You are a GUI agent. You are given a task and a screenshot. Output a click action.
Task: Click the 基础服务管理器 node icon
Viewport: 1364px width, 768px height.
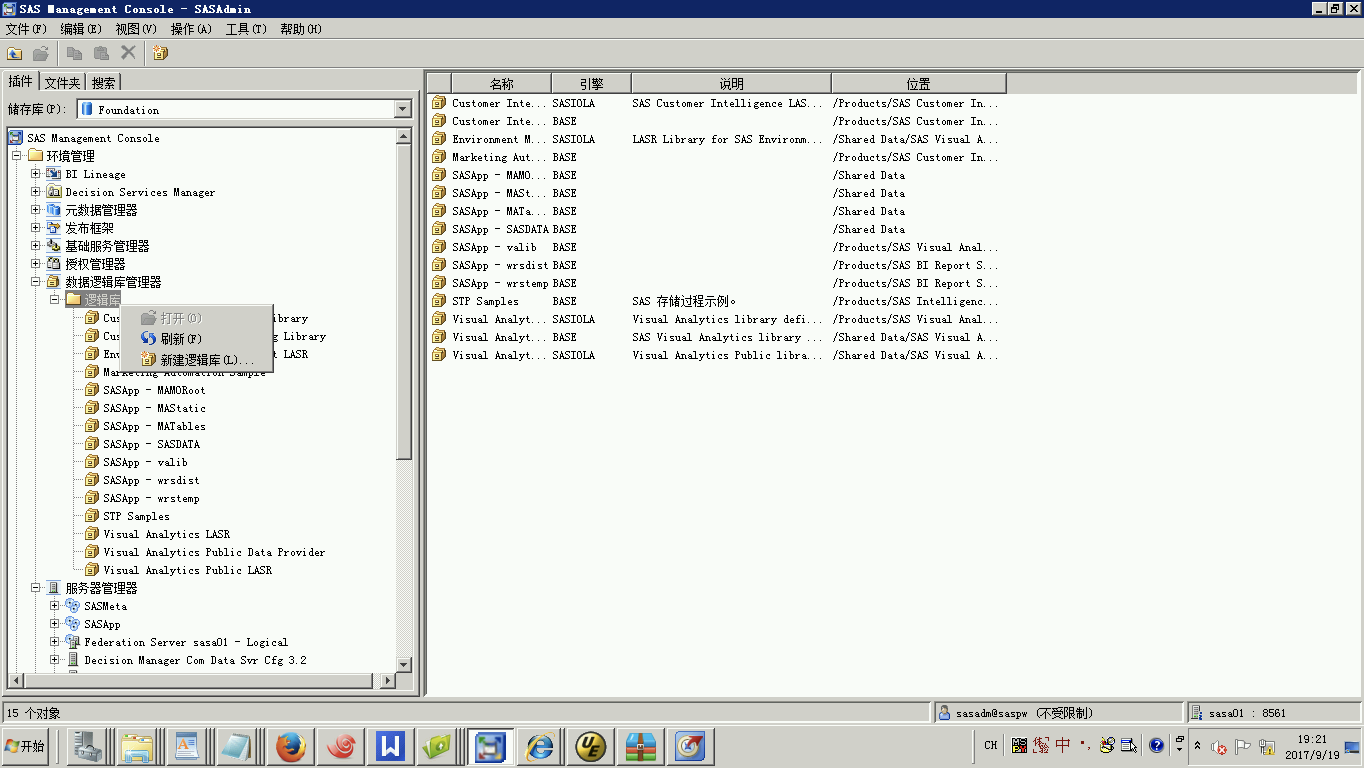point(54,246)
